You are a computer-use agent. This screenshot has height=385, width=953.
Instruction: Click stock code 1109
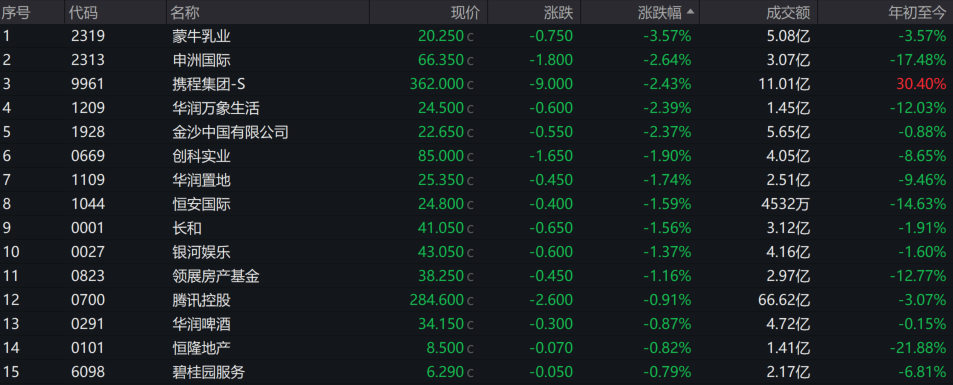[x=87, y=180]
